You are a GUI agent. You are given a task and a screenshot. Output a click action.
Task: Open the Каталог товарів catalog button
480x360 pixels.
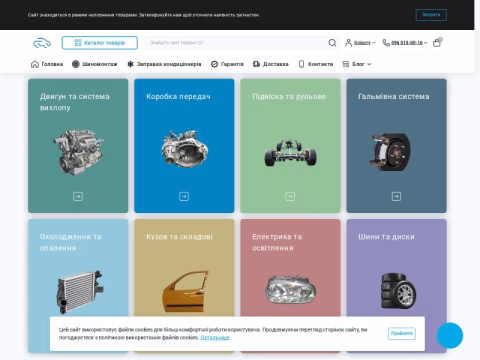pos(100,43)
